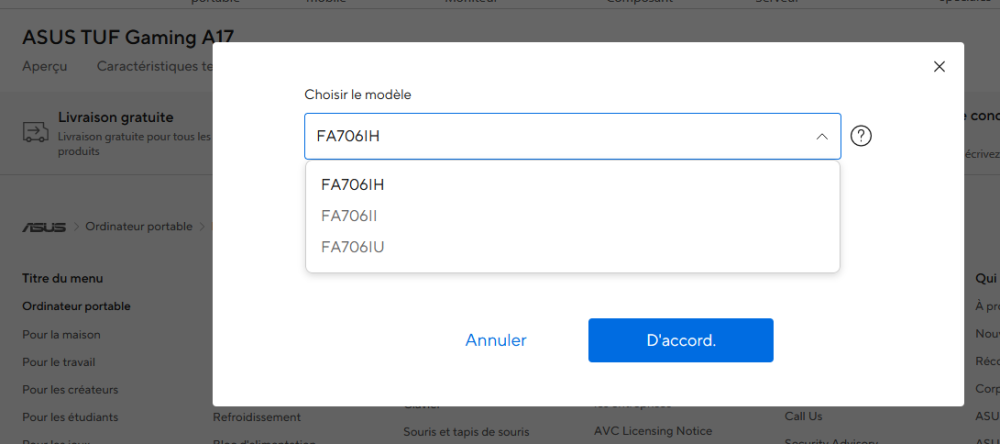Close the model selection dialog
Screen dimensions: 1000x444
pyautogui.click(x=939, y=67)
